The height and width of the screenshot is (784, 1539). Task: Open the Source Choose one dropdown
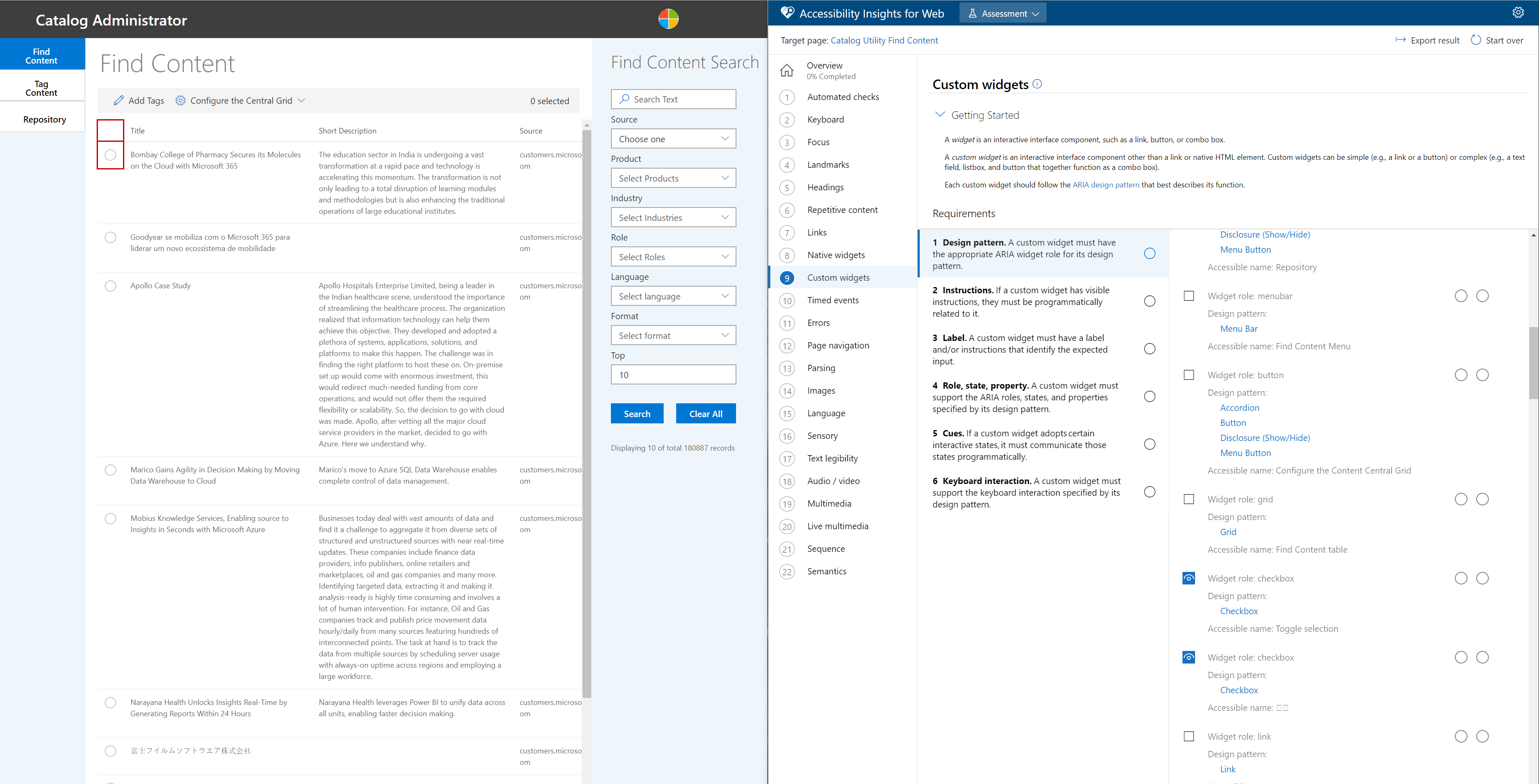pyautogui.click(x=673, y=139)
